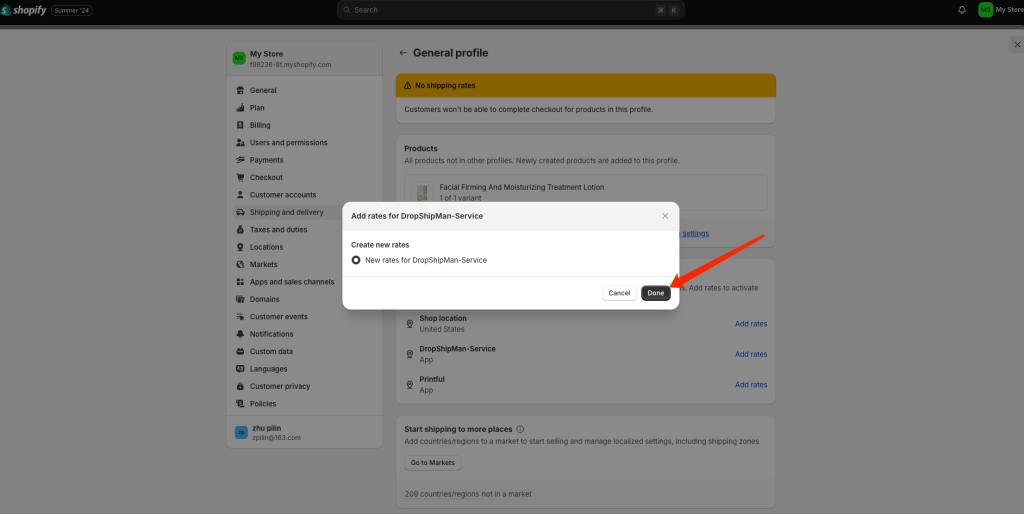Click the Languages icon
This screenshot has height=514, width=1024.
click(240, 369)
